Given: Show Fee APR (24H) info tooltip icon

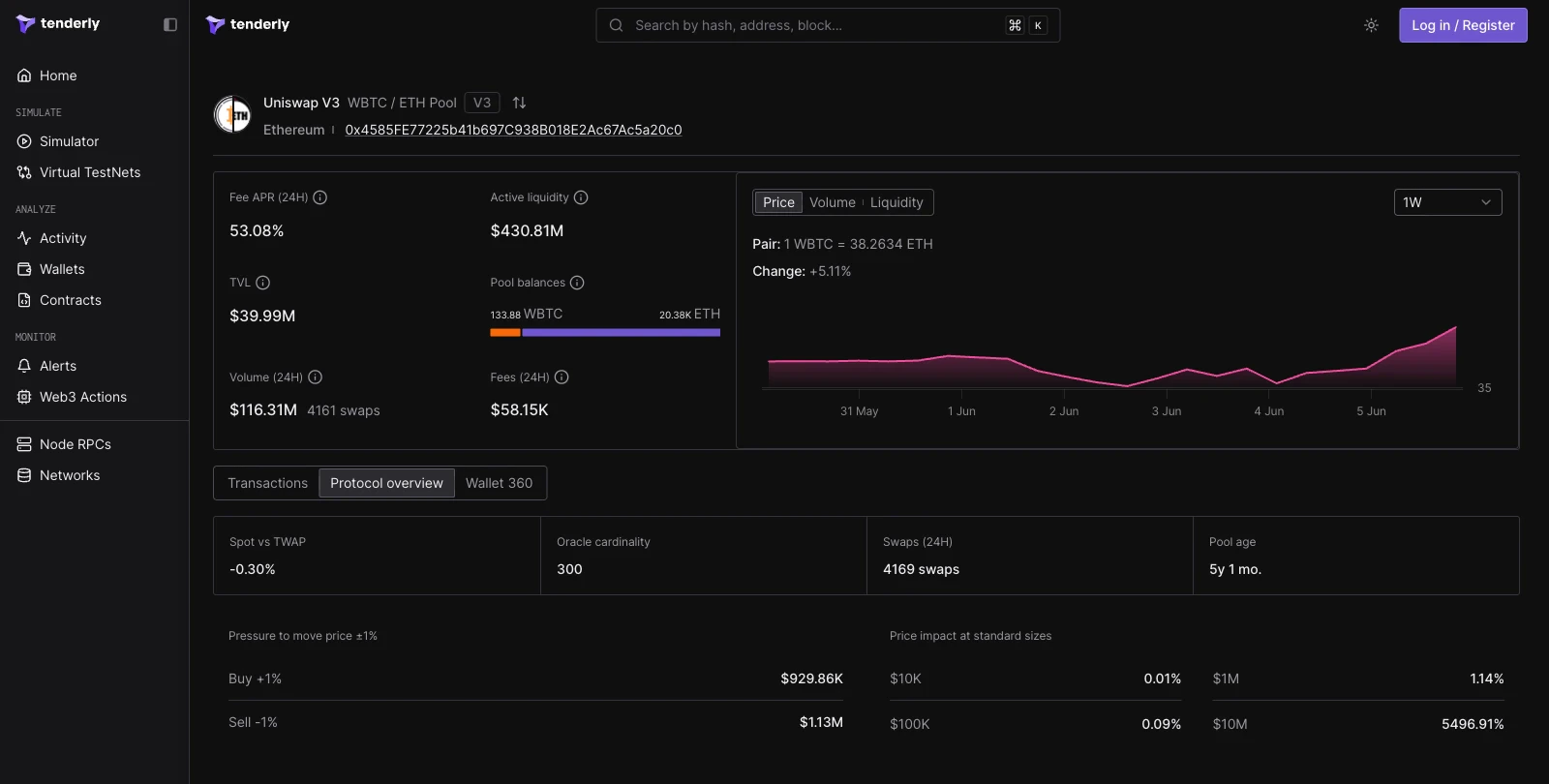Looking at the screenshot, I should 320,197.
